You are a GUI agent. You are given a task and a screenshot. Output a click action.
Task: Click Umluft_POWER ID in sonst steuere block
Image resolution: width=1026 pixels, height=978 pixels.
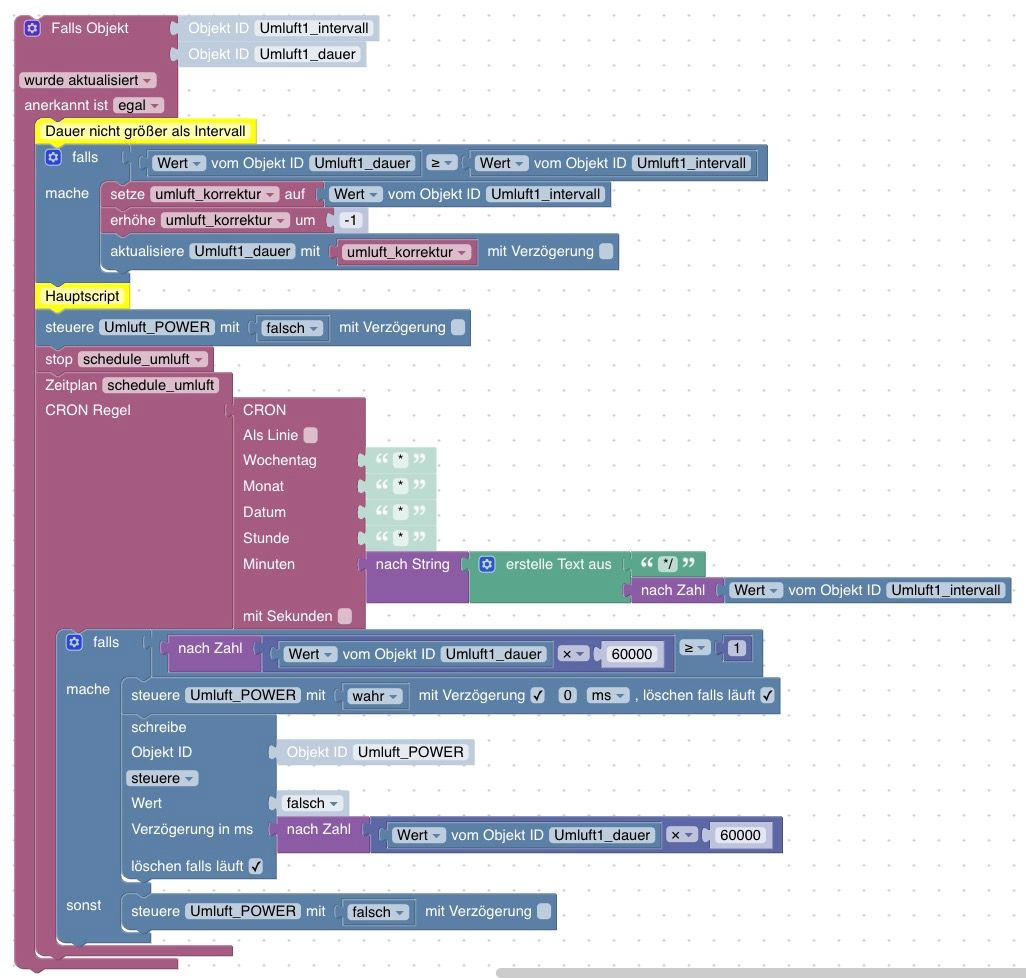pos(243,911)
